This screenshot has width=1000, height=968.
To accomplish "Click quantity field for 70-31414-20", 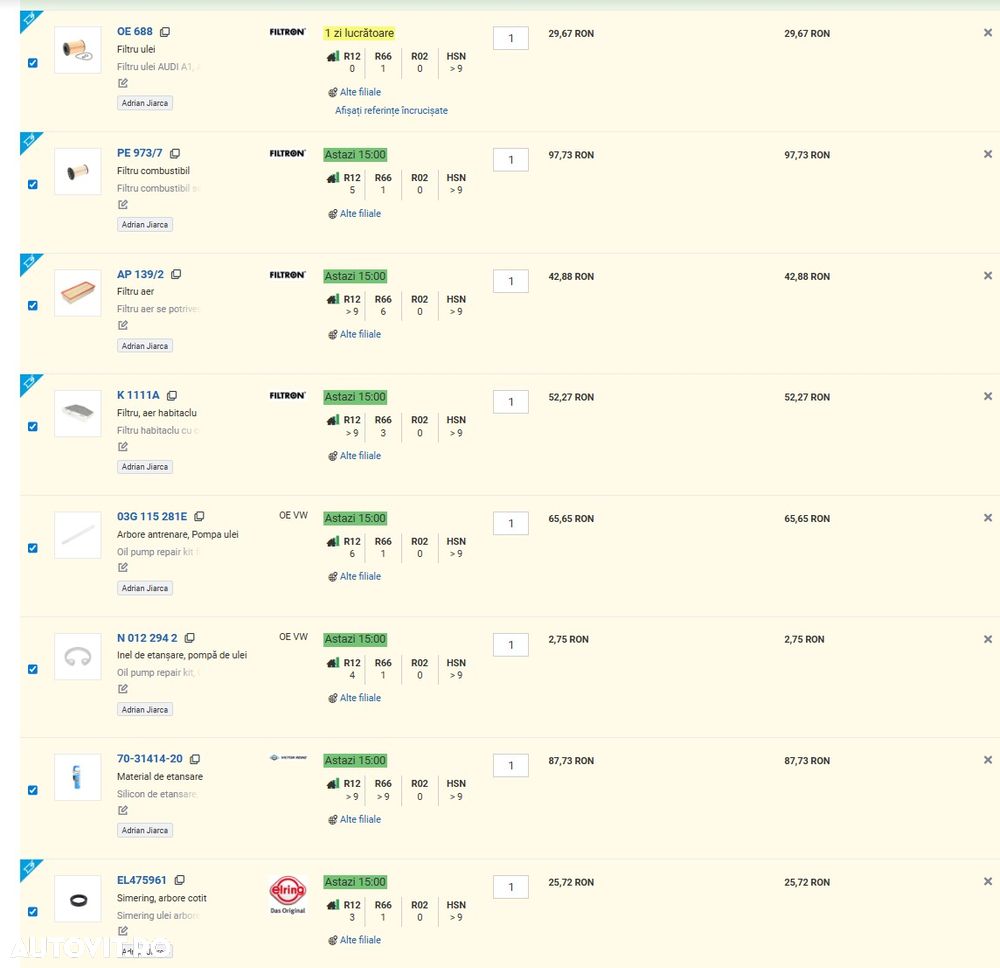I will click(511, 766).
